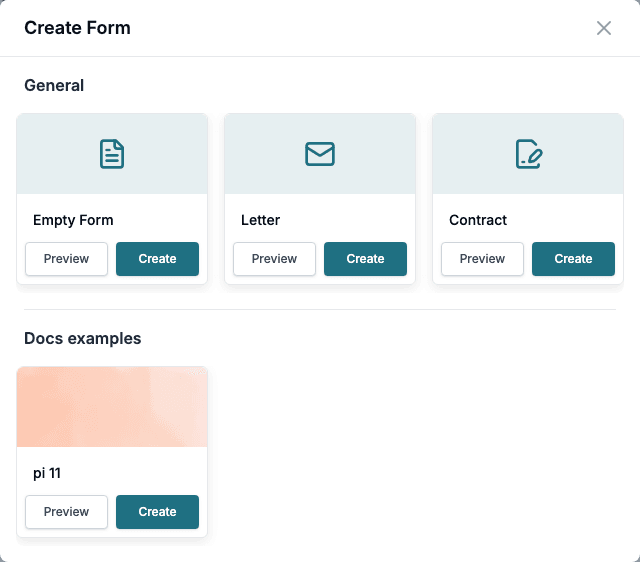Image resolution: width=640 pixels, height=562 pixels.
Task: Select the Contract card title
Action: 478,220
